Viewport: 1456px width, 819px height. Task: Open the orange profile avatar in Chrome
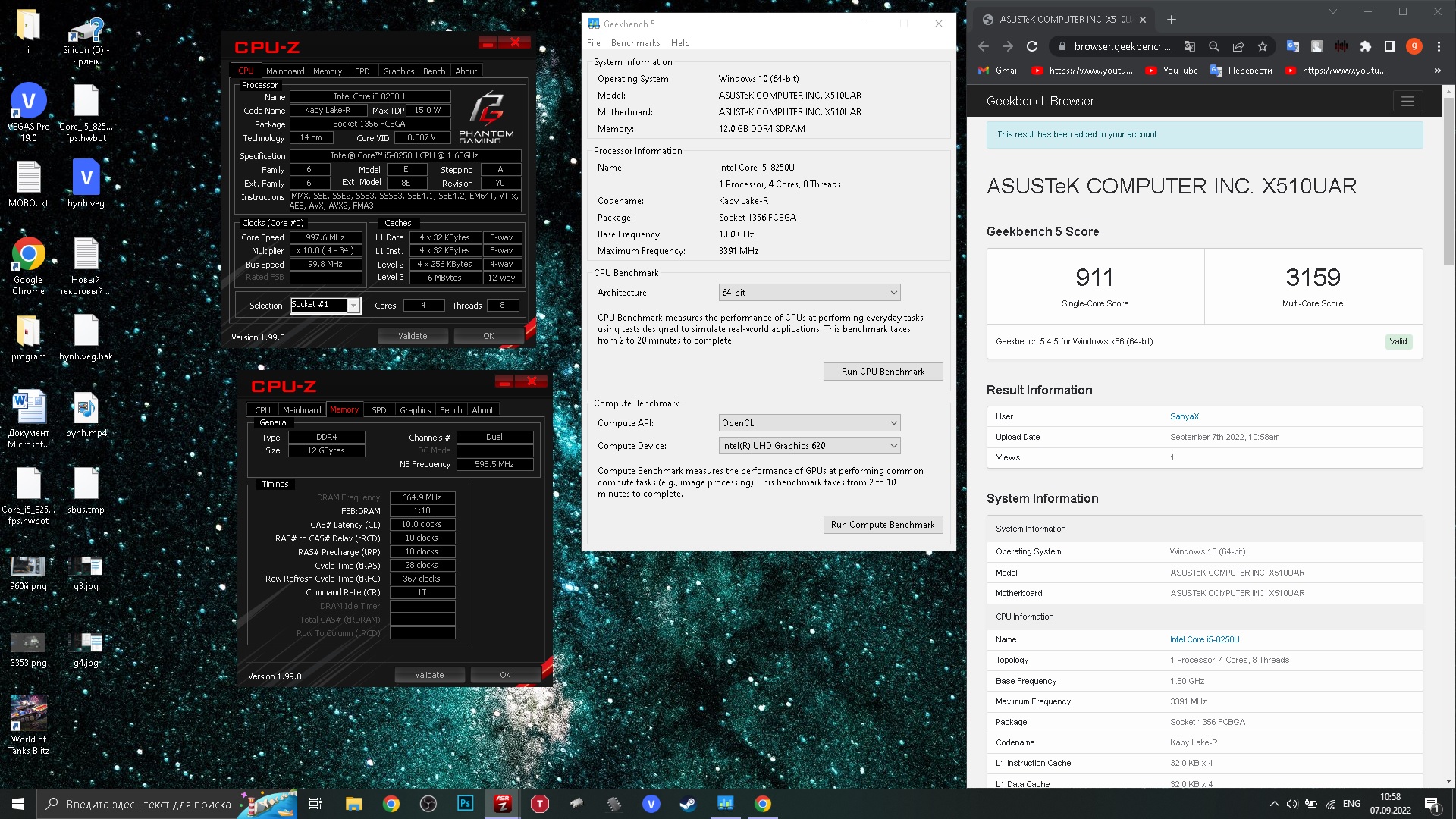coord(1414,46)
